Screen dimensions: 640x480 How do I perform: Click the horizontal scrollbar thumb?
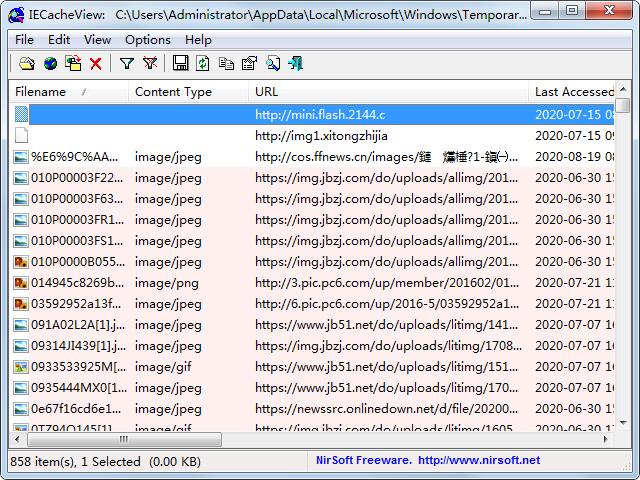[124, 440]
